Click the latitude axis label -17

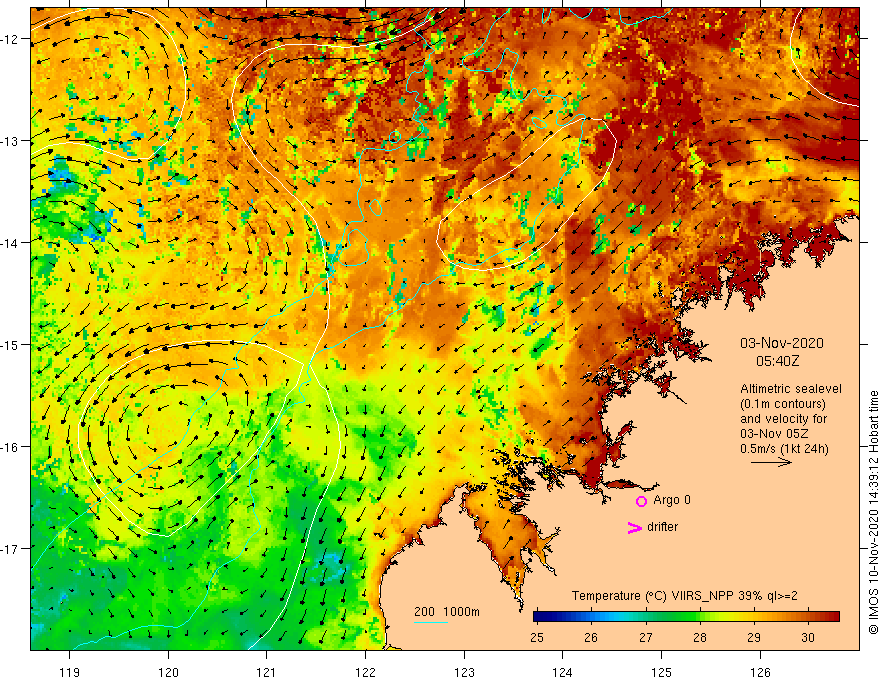click(9, 549)
